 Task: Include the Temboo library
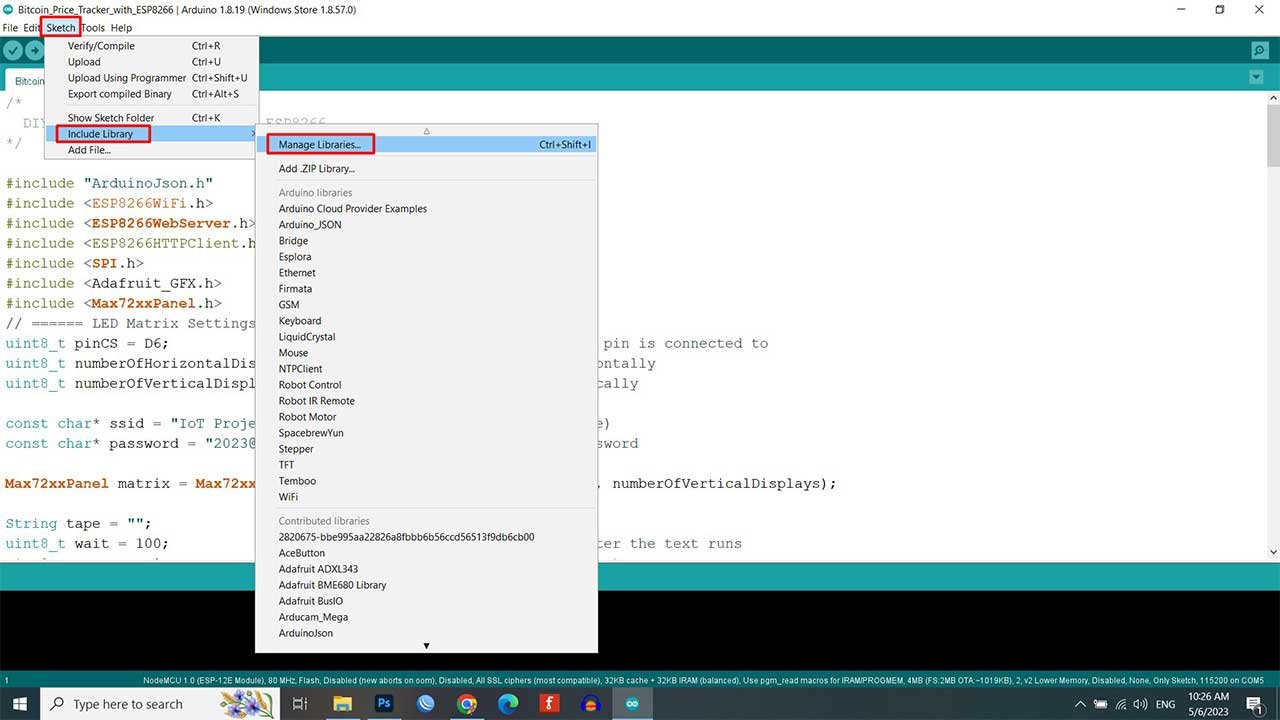[x=428, y=481]
